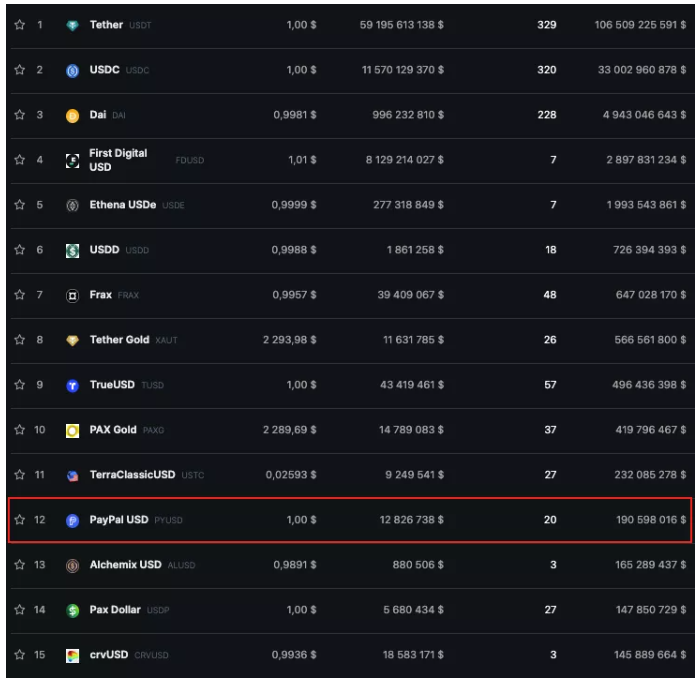
Task: Toggle the favorite star for USDD
Action: pyautogui.click(x=18, y=250)
